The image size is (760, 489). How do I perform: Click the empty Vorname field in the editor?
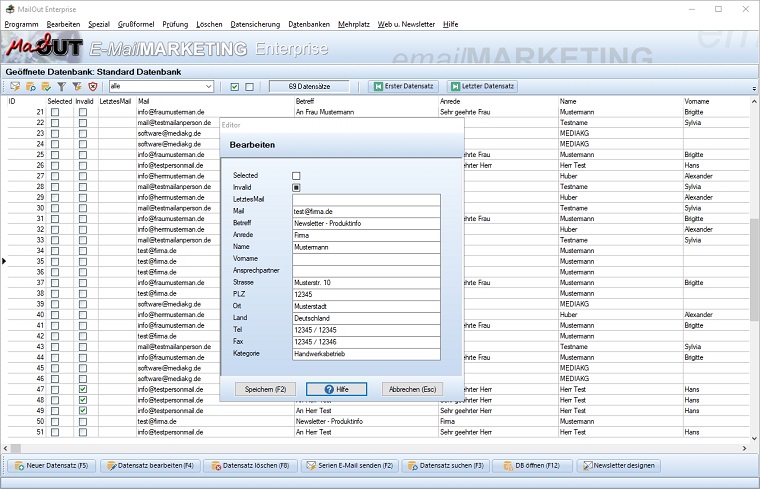[x=366, y=259]
